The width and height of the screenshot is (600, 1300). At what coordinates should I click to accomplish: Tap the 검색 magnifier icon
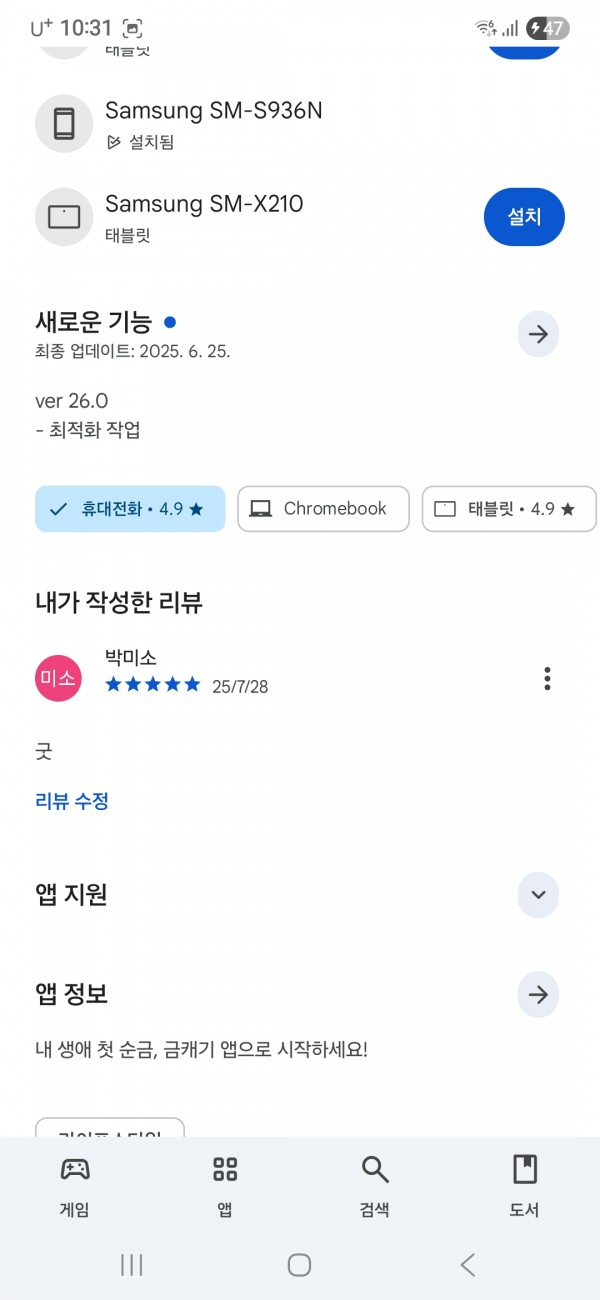pyautogui.click(x=375, y=1168)
